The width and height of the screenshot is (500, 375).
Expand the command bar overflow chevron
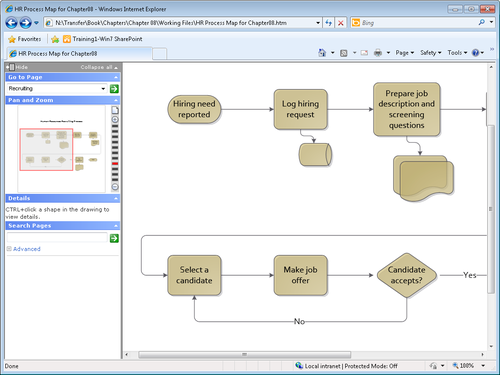coord(491,49)
